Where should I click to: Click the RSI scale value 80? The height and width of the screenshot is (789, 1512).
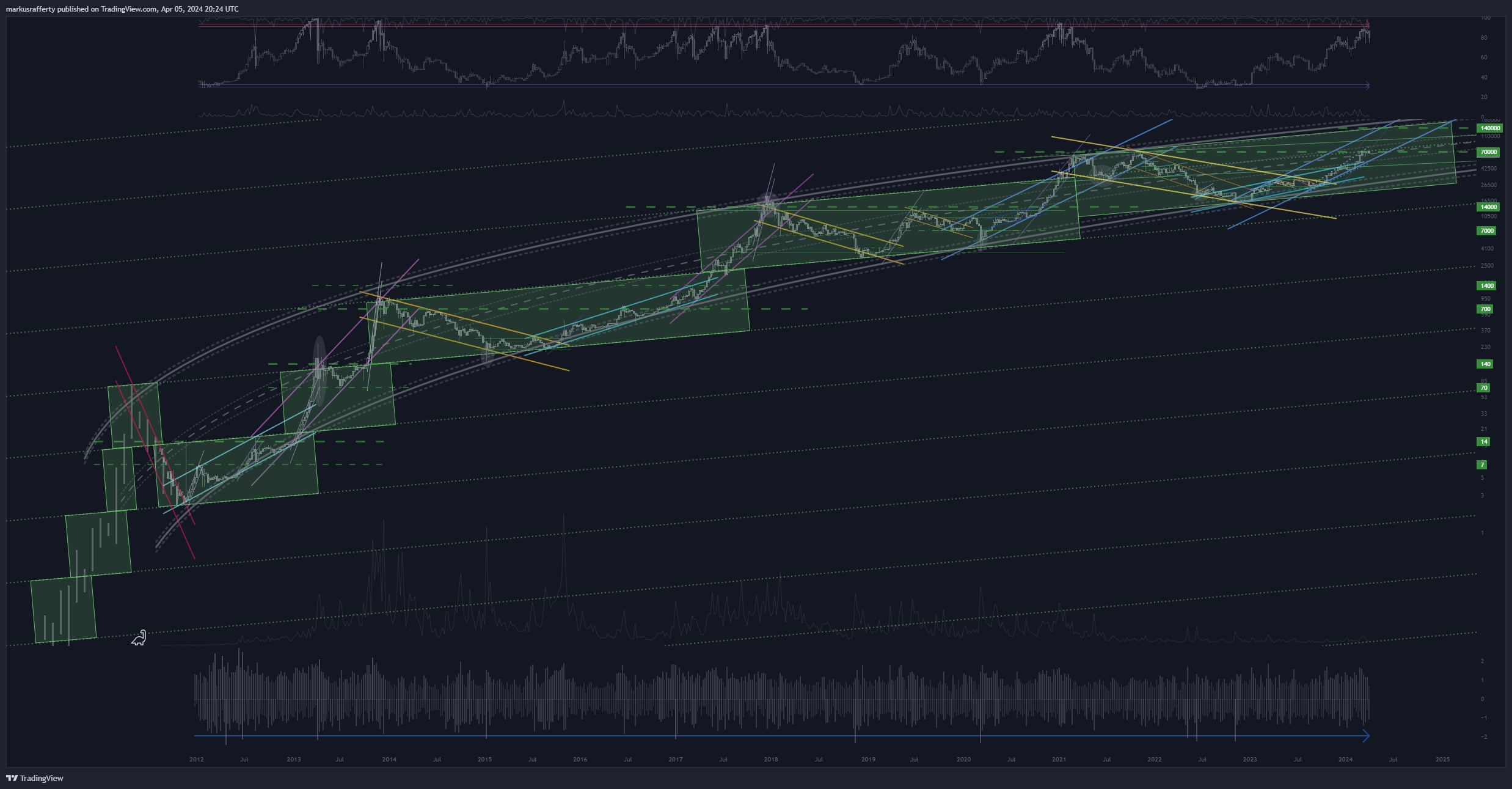[1484, 38]
